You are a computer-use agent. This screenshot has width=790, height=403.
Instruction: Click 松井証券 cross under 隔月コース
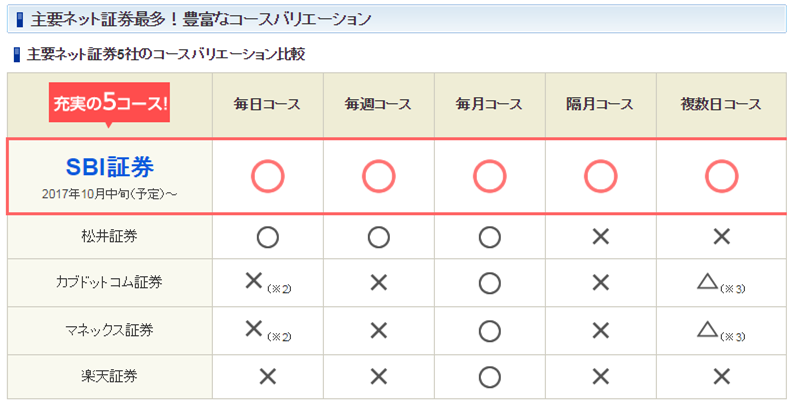click(x=601, y=237)
